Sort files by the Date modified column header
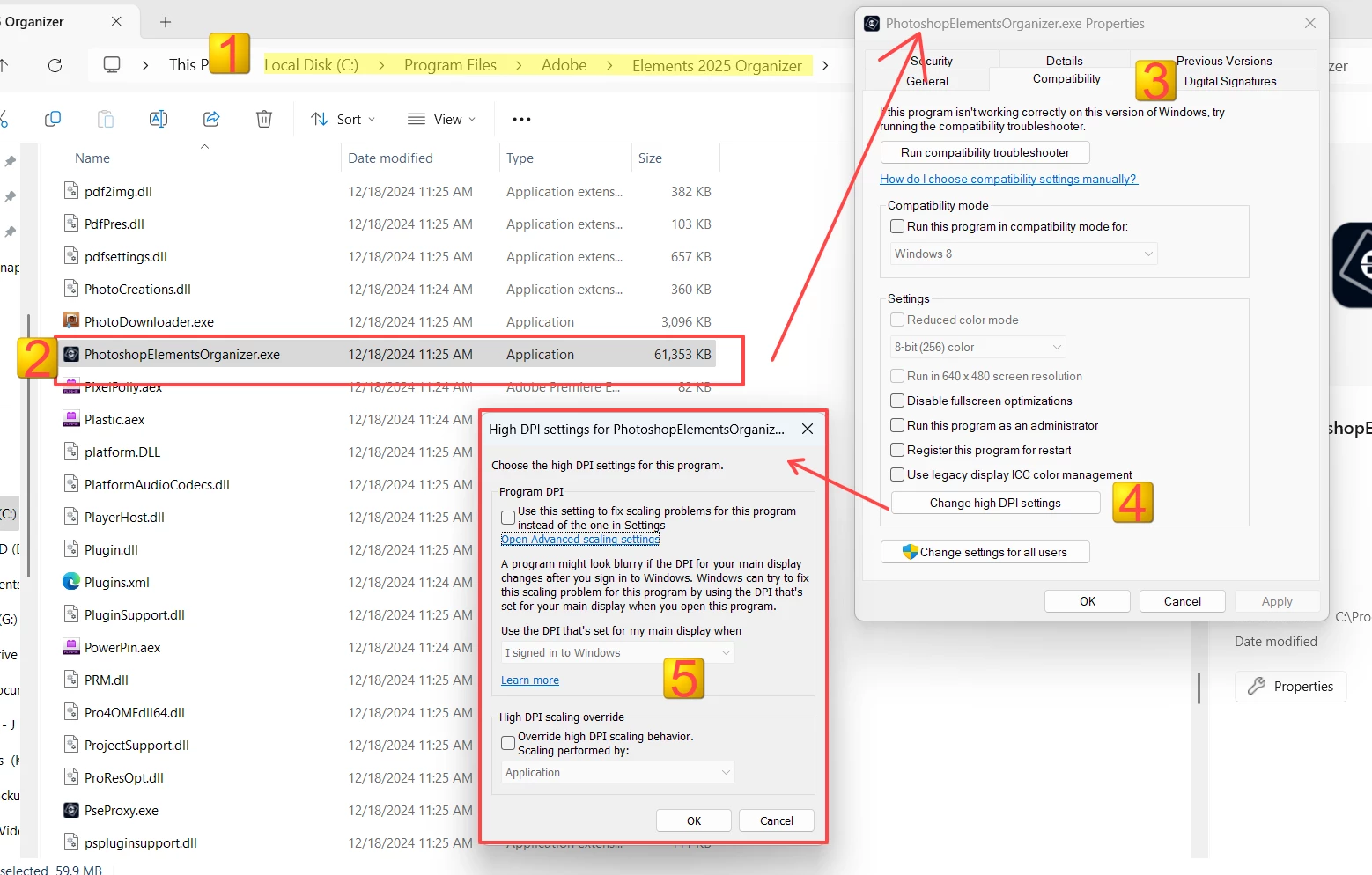The height and width of the screenshot is (875, 1372). click(x=390, y=158)
